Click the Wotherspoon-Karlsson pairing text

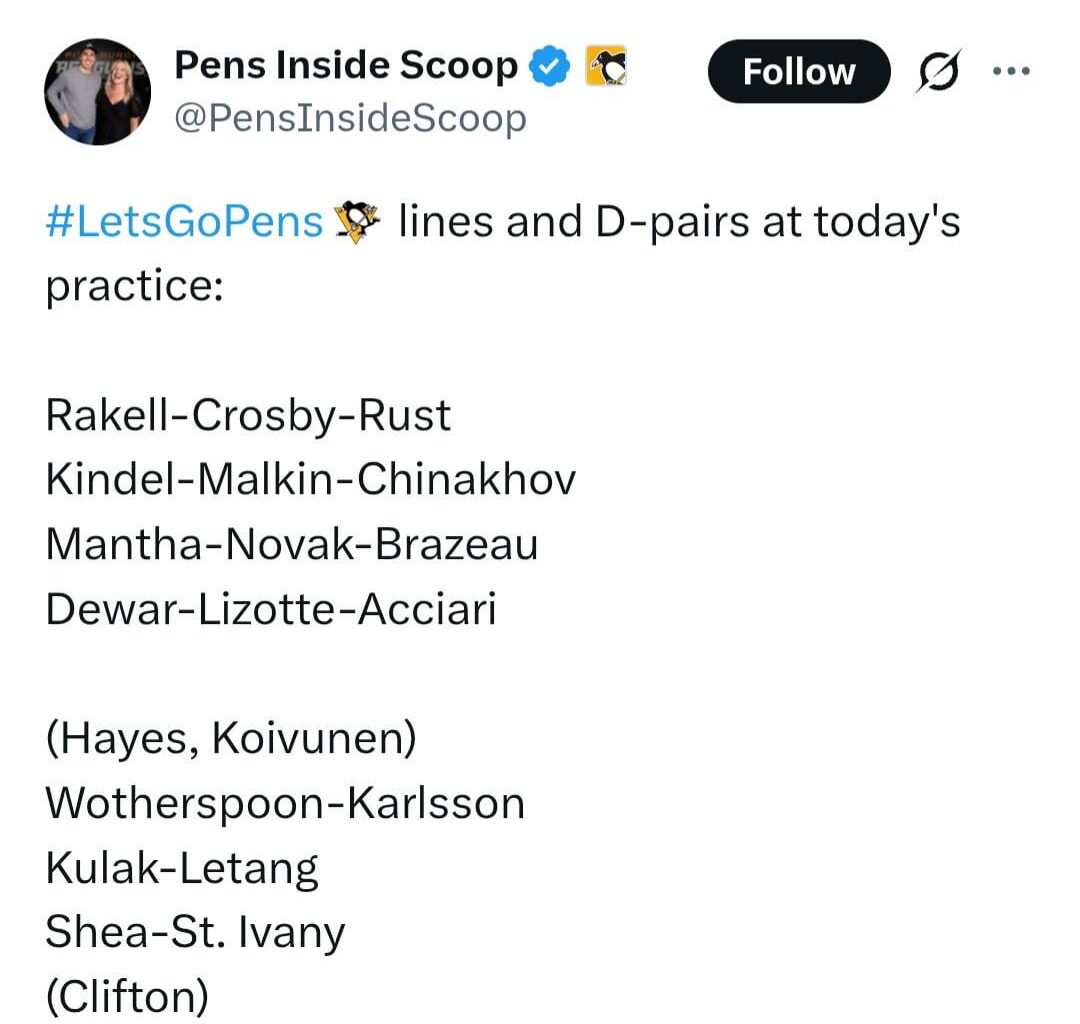click(x=285, y=801)
